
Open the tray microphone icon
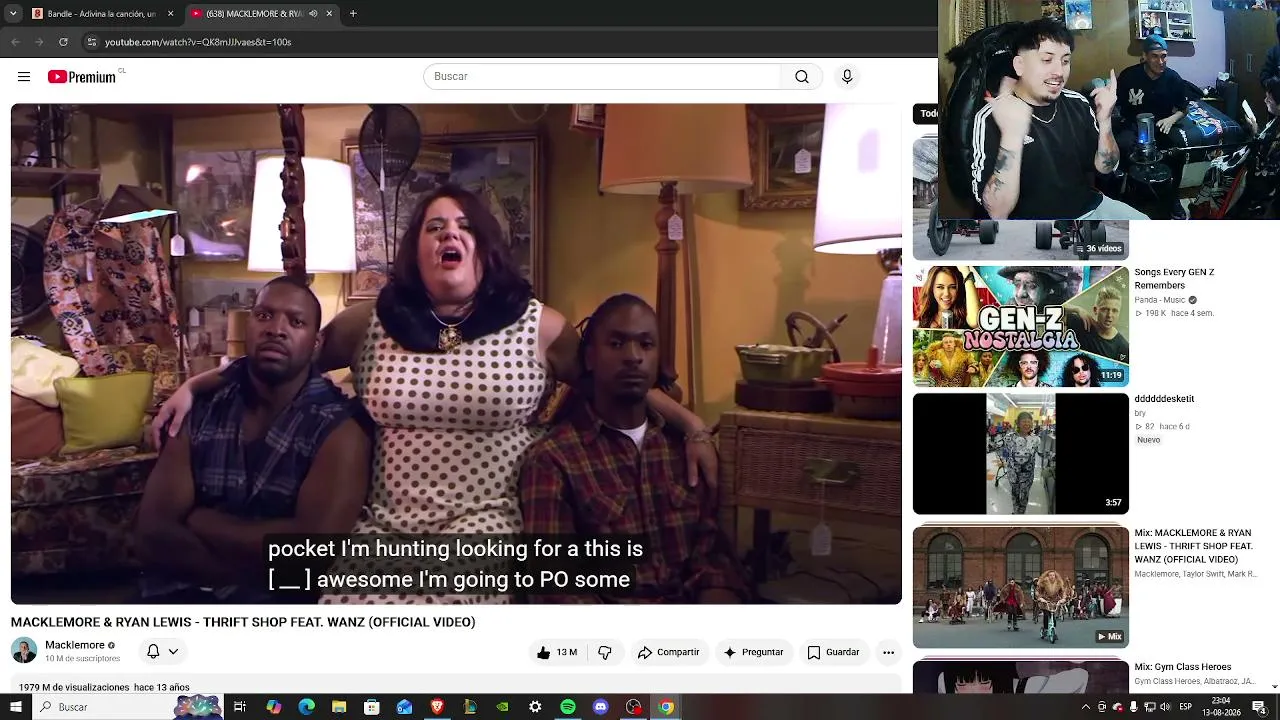(x=1134, y=707)
